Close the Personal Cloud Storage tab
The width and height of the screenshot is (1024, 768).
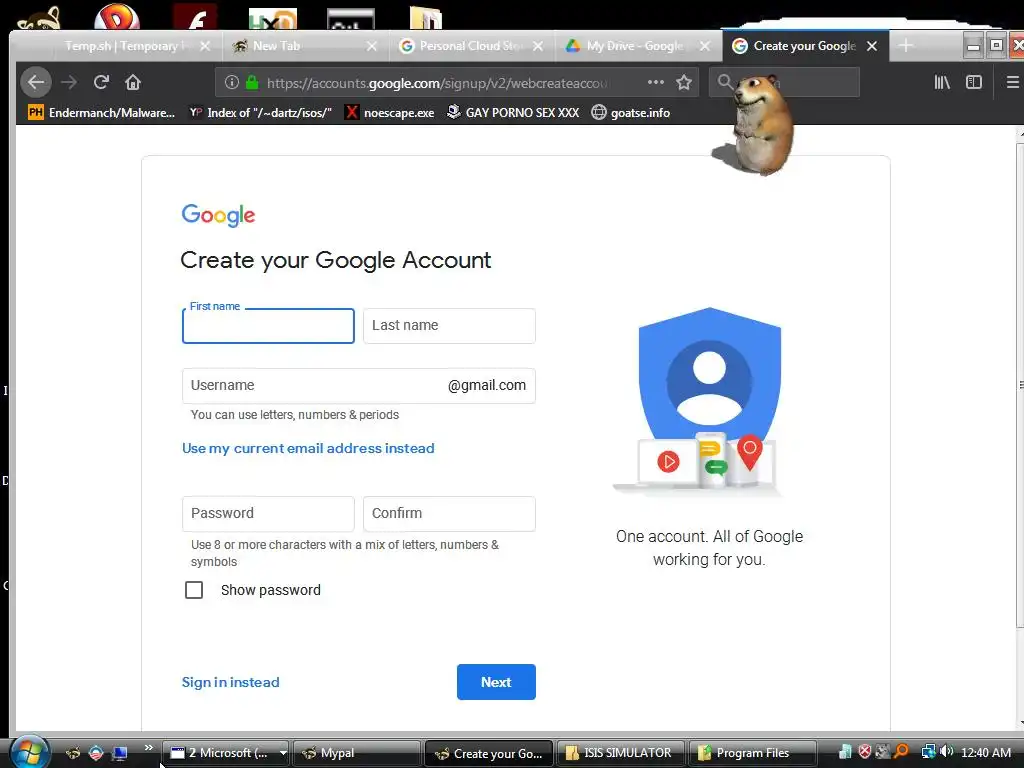[x=537, y=46]
